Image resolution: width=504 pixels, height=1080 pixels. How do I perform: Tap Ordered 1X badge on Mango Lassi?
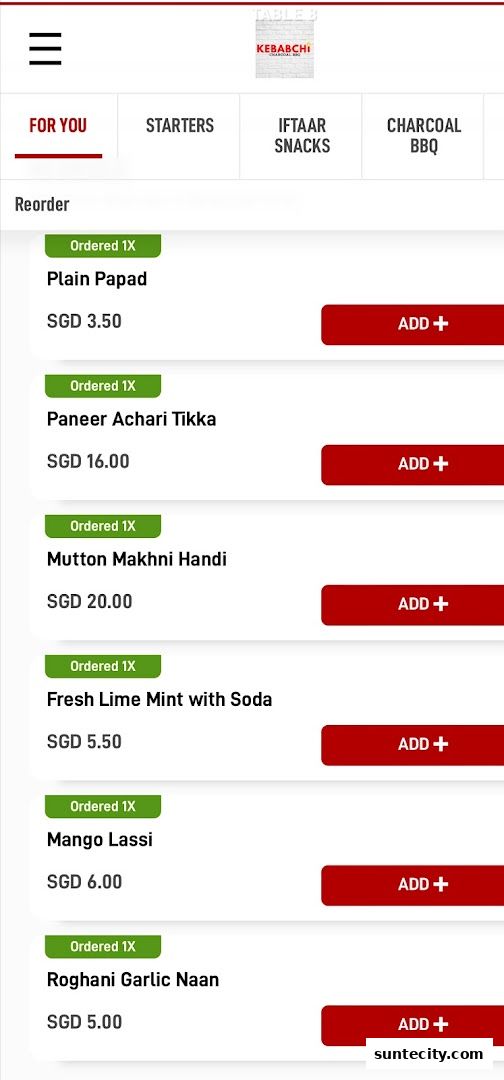coord(103,807)
